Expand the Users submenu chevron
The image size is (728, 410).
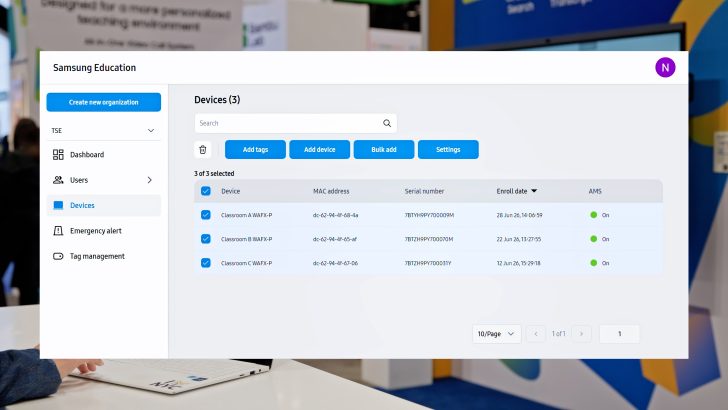[x=150, y=180]
